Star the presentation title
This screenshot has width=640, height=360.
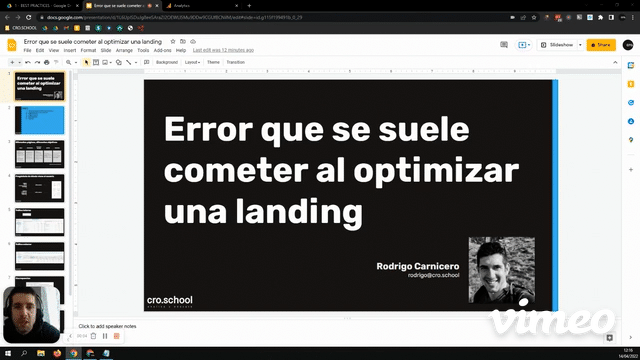173,42
